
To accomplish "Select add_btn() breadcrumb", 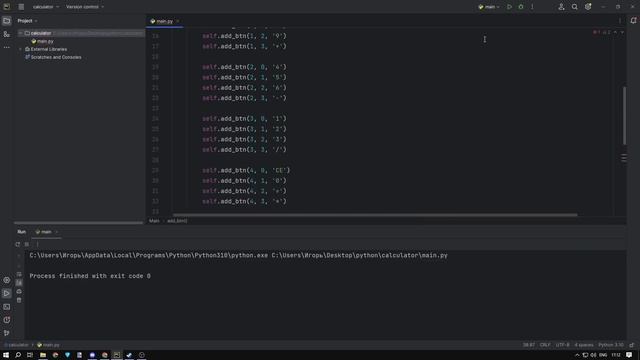I will pyautogui.click(x=177, y=221).
